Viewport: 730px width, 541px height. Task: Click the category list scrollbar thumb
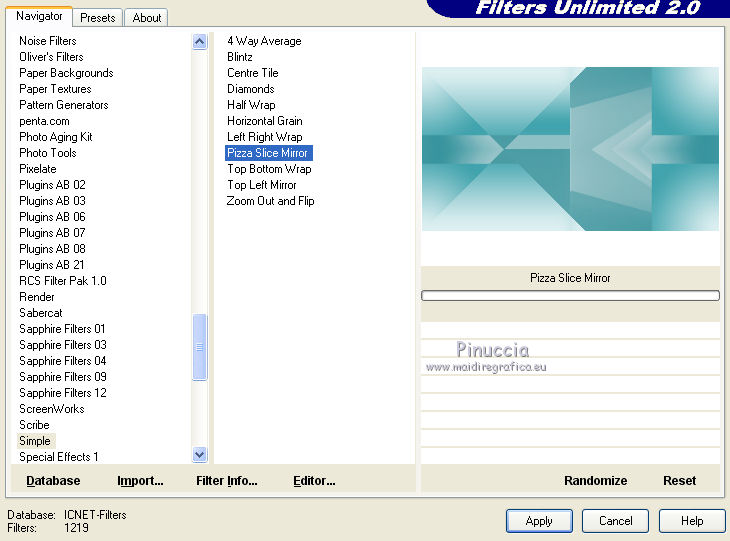pos(199,347)
